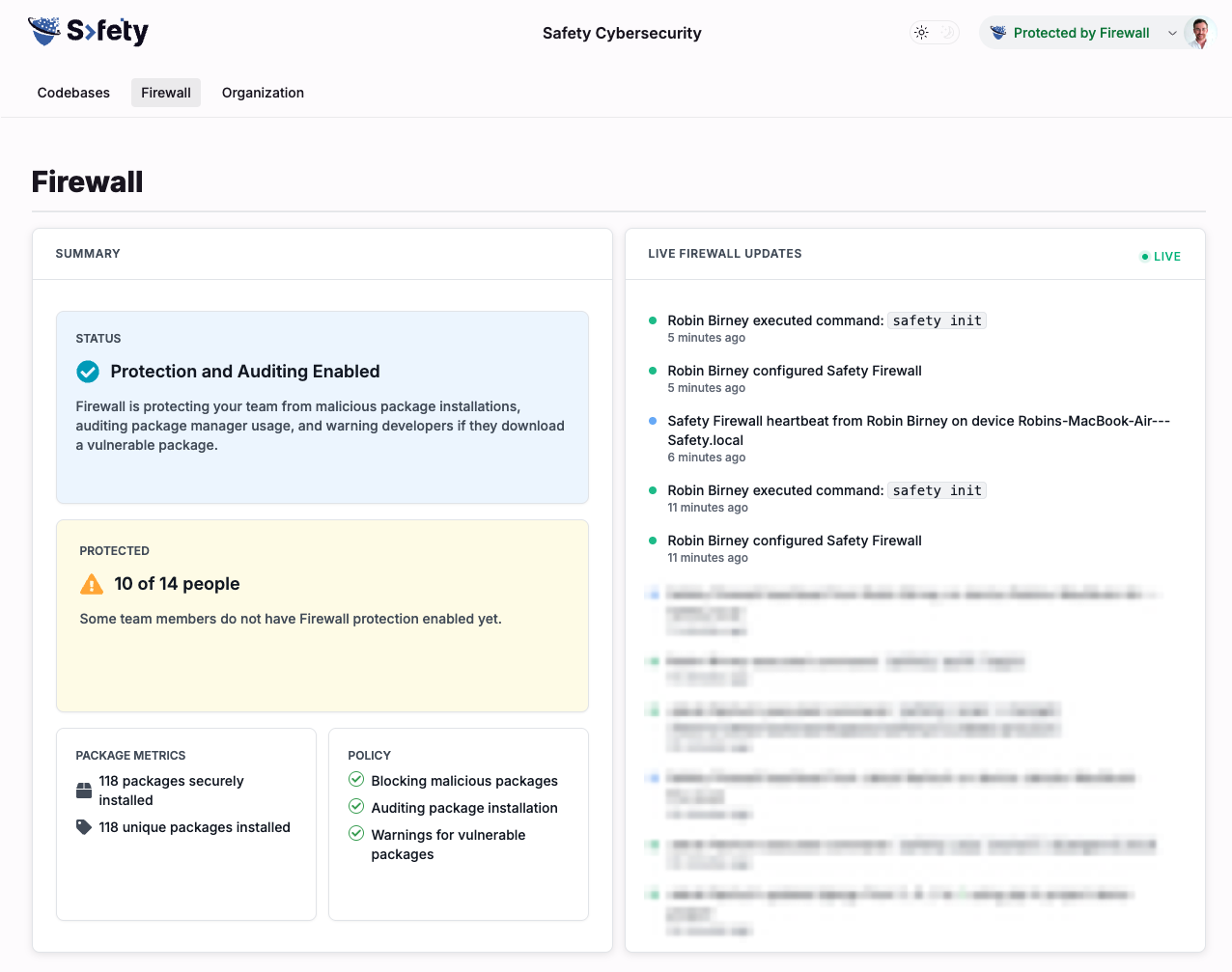The height and width of the screenshot is (972, 1232).
Task: Switch to light mode sun icon
Action: click(922, 33)
